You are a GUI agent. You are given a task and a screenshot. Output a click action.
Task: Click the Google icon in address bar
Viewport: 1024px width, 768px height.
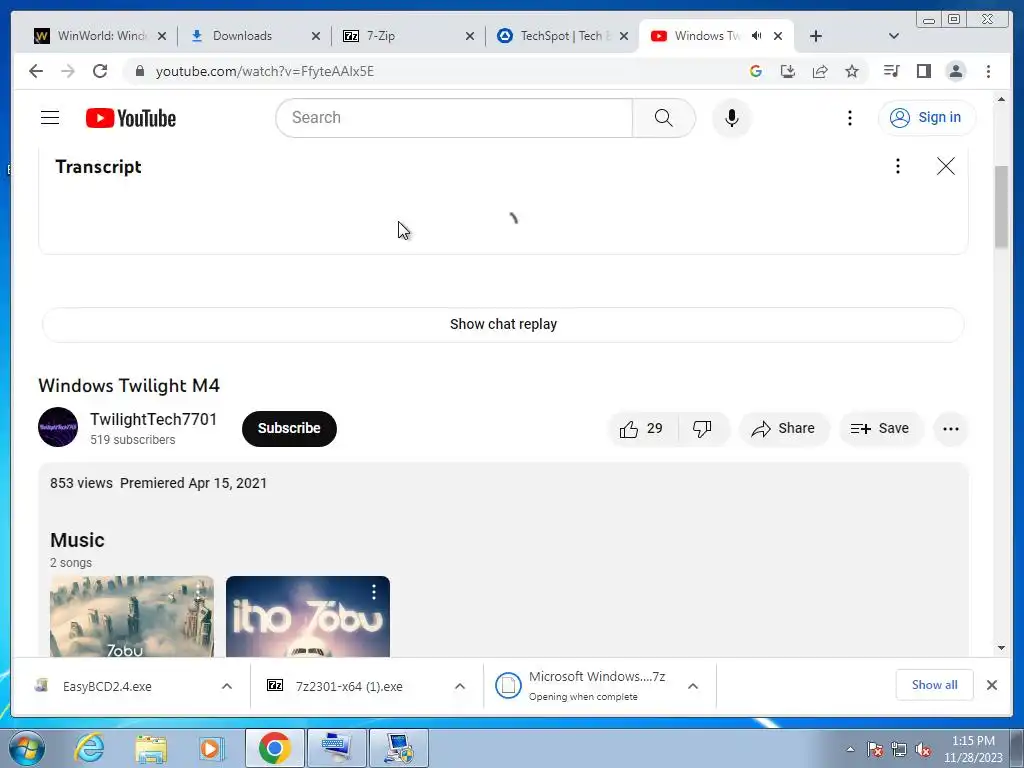click(x=756, y=71)
